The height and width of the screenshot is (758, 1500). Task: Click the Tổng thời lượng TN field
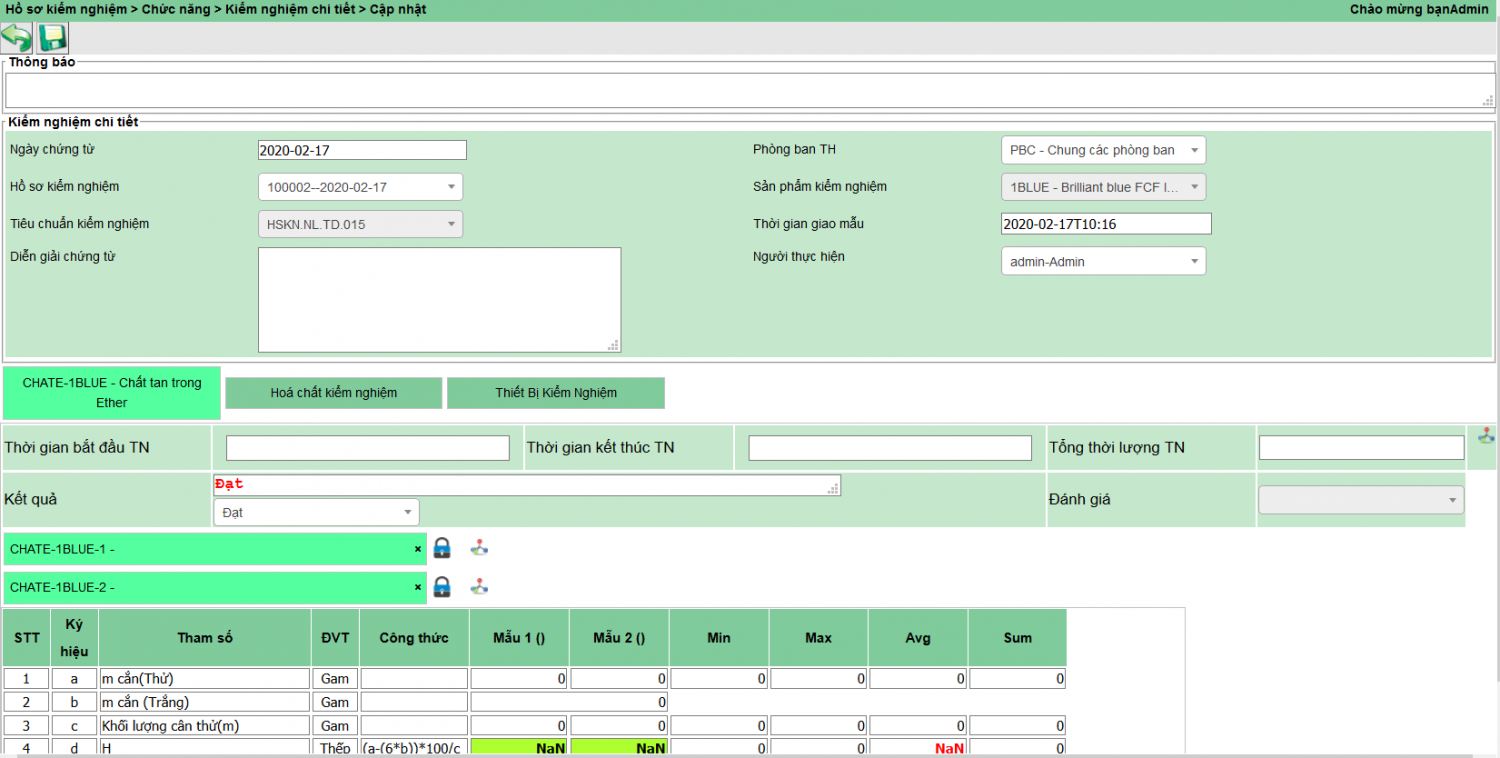pos(1361,448)
